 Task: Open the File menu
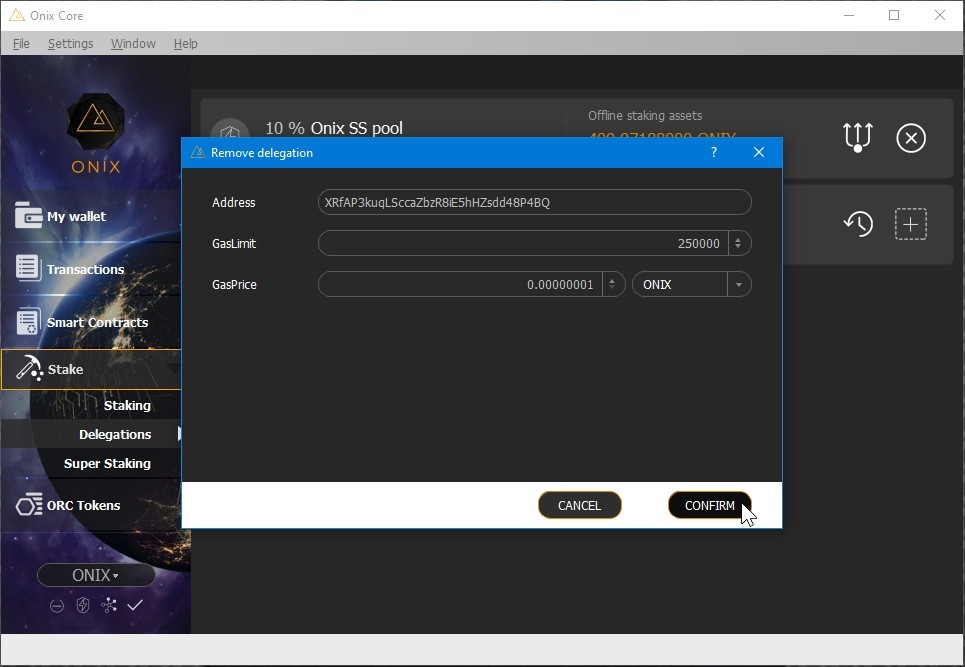click(x=21, y=44)
